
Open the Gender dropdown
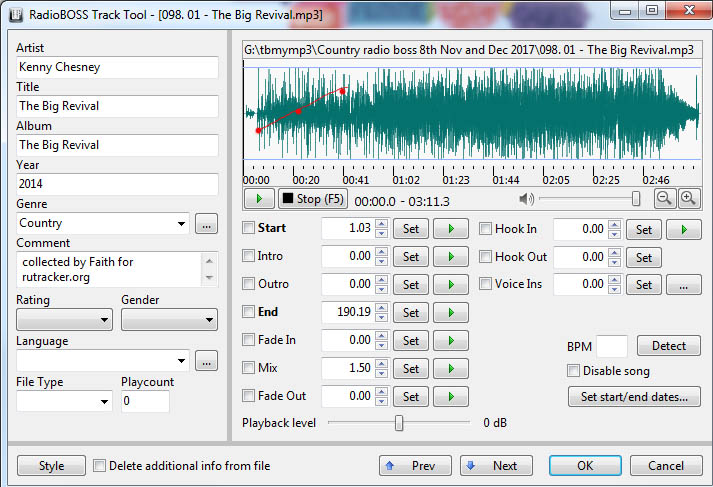(170, 320)
